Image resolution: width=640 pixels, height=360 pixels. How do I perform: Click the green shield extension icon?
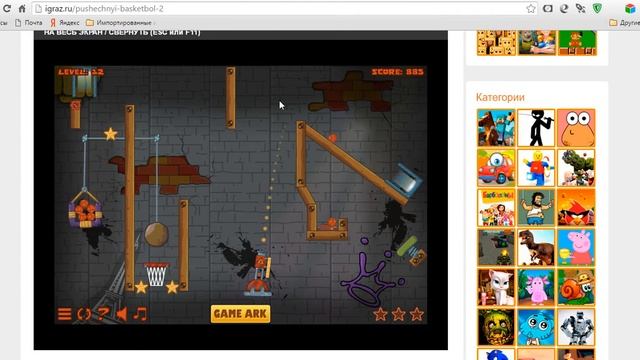click(597, 8)
